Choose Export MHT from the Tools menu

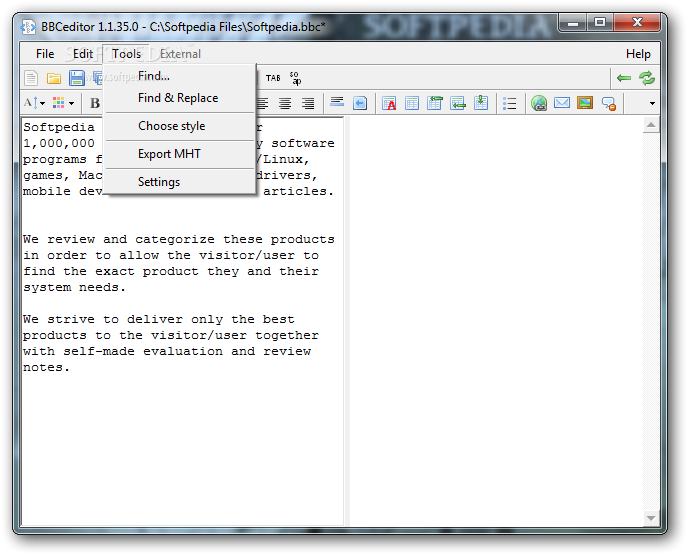tap(180, 154)
